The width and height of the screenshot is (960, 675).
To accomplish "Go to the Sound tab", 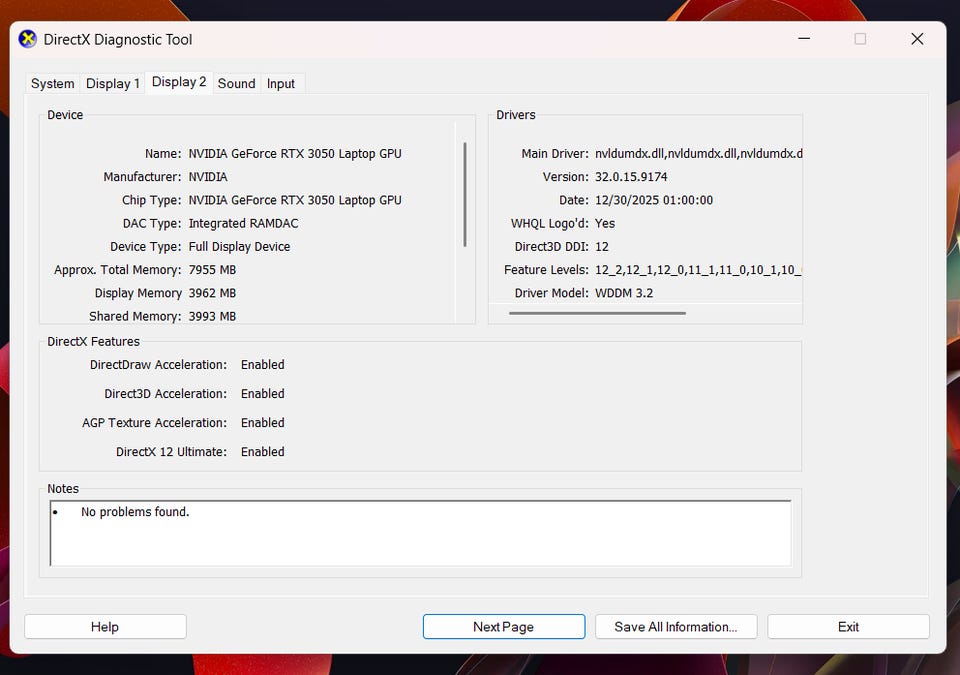I will [x=236, y=83].
